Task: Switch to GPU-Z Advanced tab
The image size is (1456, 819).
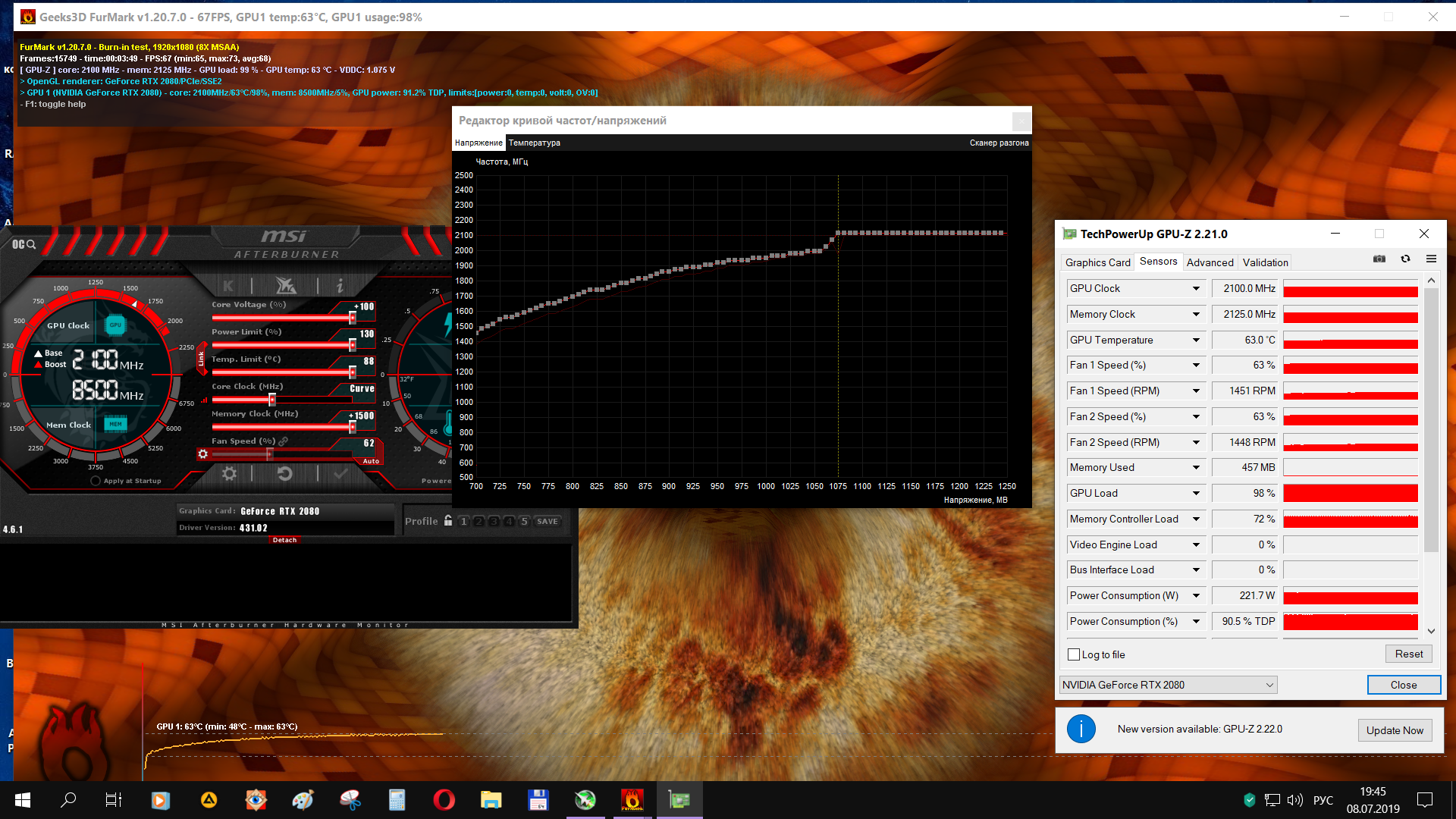Action: pyautogui.click(x=1210, y=262)
